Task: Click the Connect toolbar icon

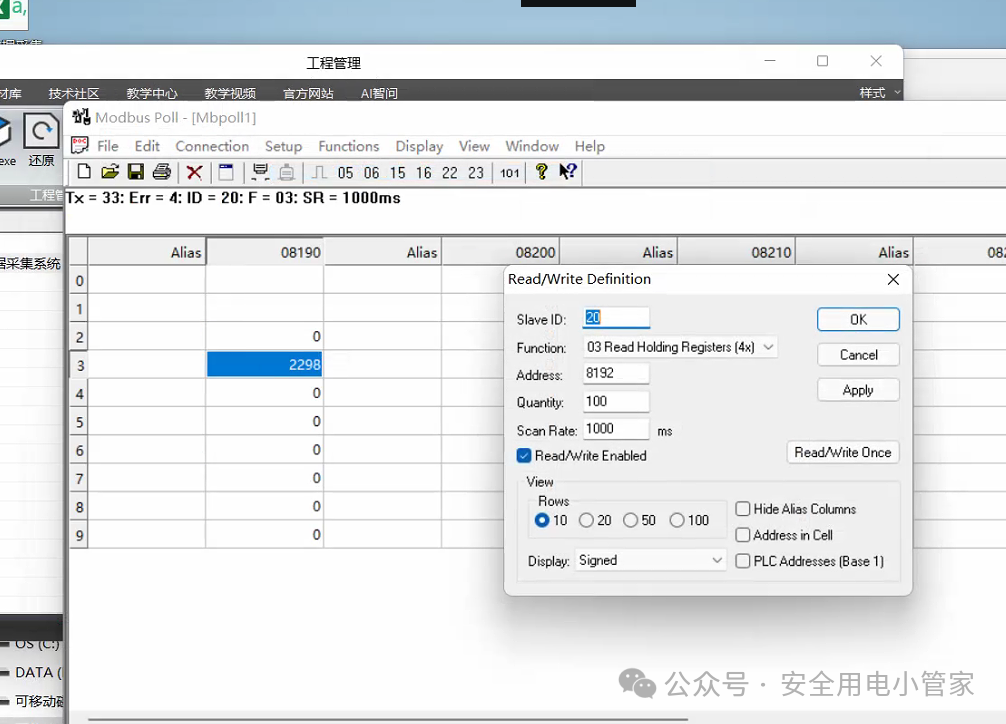Action: click(x=260, y=172)
